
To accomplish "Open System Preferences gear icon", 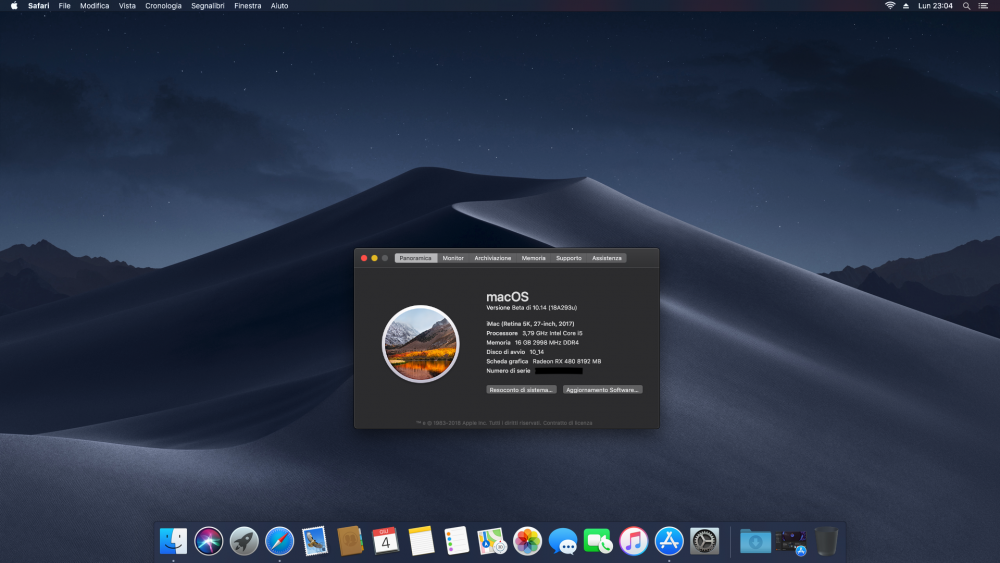I will point(705,541).
